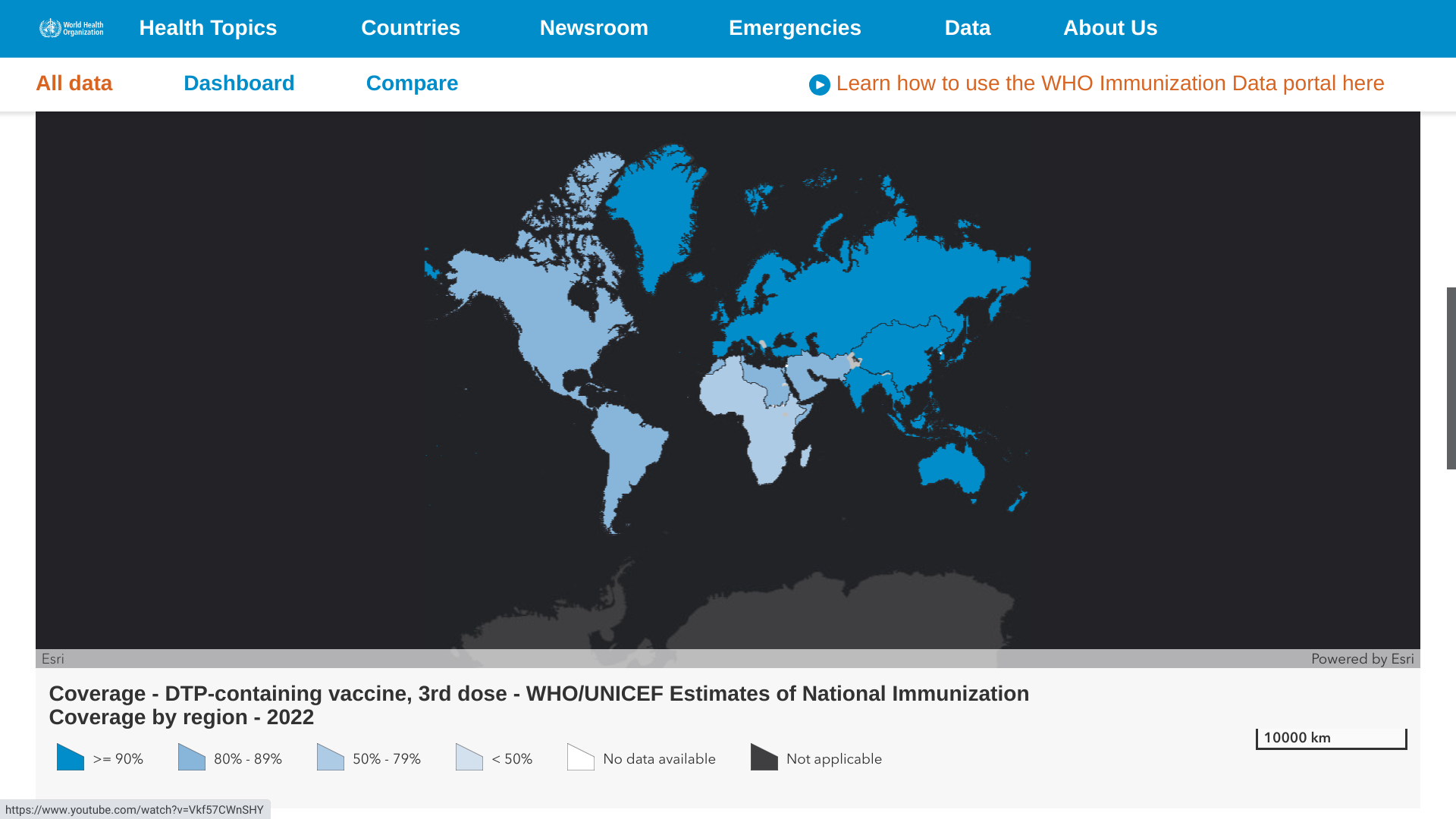
Task: Open the Countries menu
Action: point(410,28)
